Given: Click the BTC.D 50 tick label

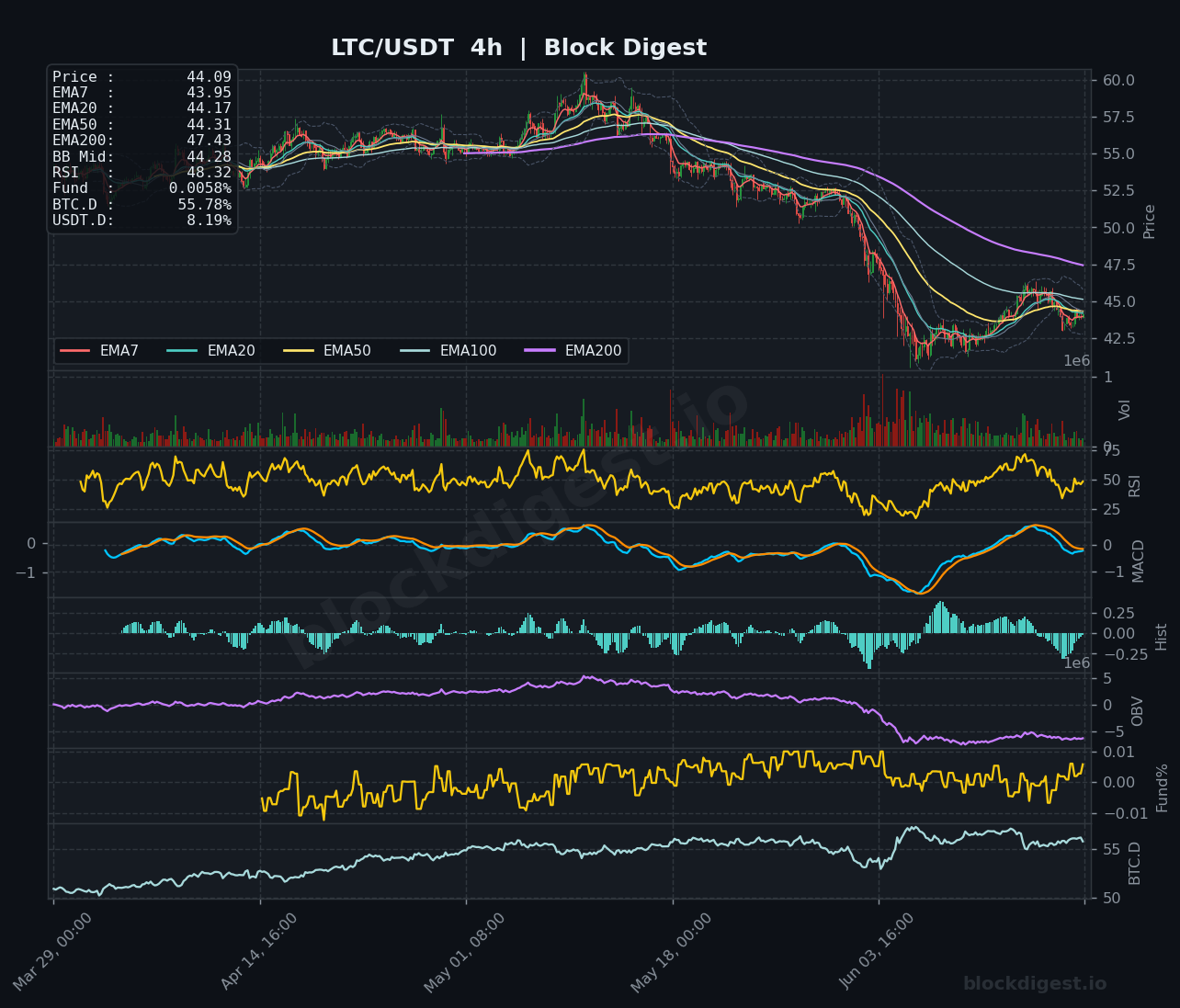Looking at the screenshot, I should pos(1111,899).
